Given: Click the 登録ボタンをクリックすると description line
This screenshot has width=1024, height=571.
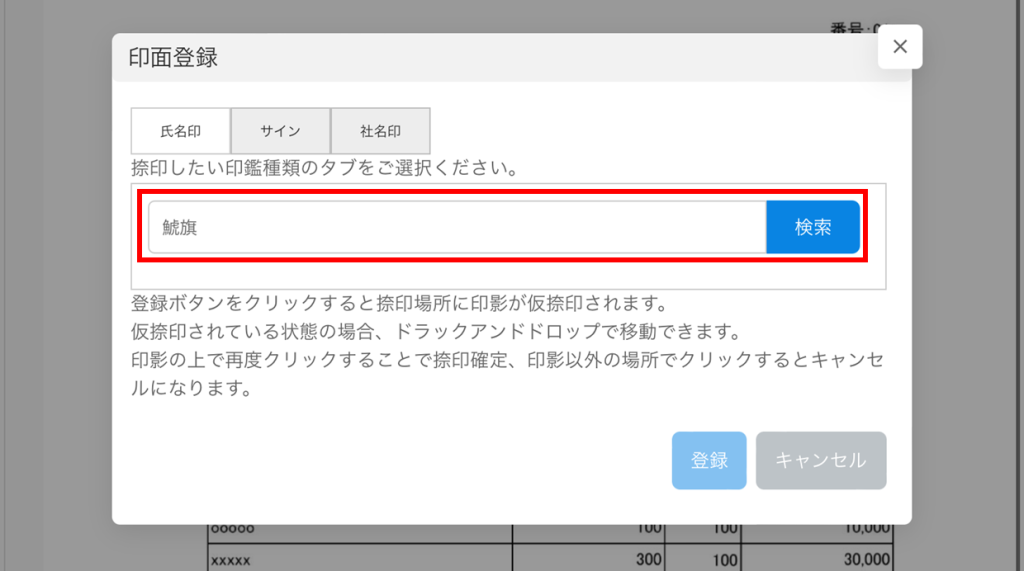Looking at the screenshot, I should click(x=398, y=303).
